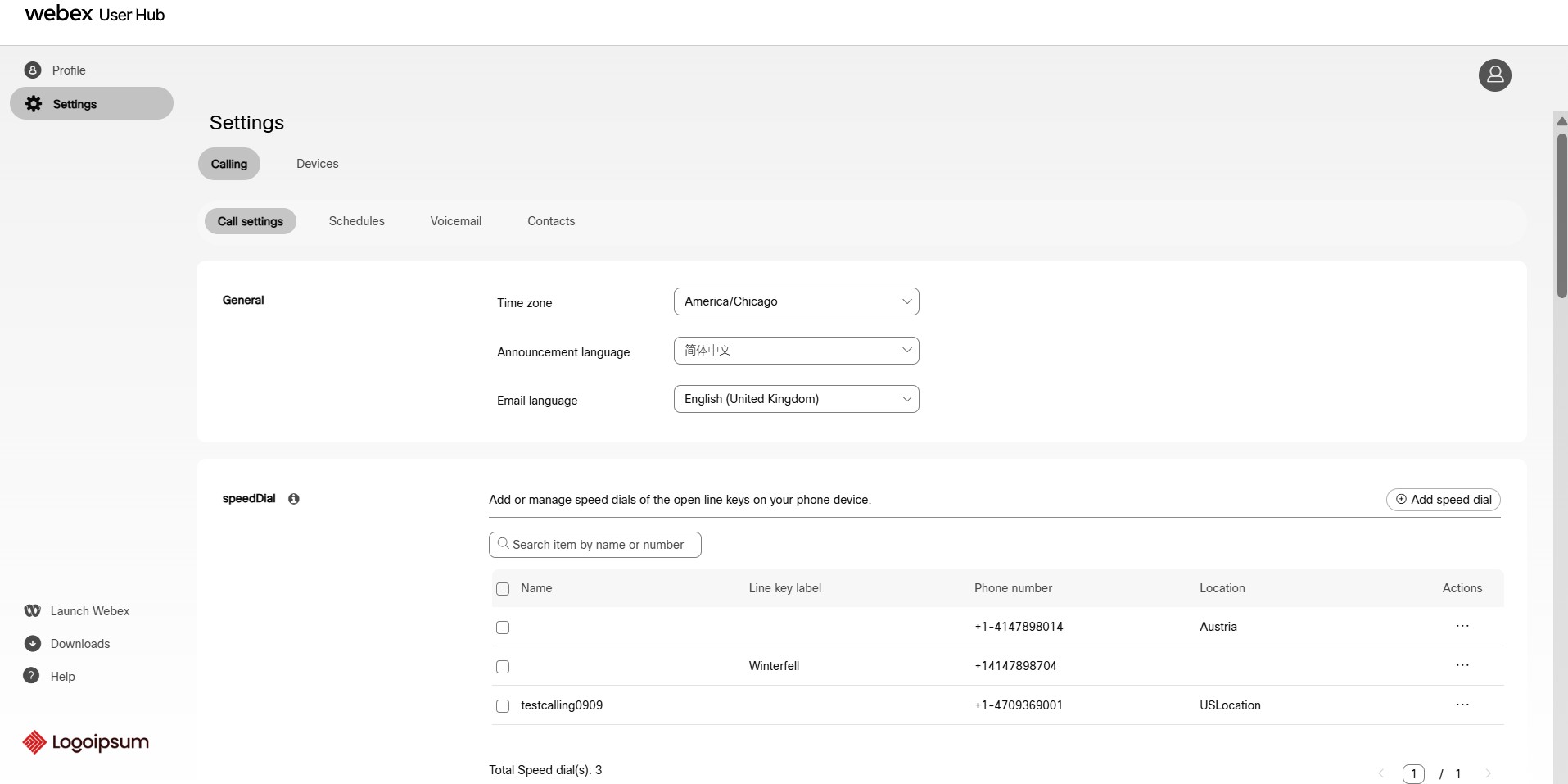
Task: Check the box for testcalling0909
Action: click(x=503, y=706)
